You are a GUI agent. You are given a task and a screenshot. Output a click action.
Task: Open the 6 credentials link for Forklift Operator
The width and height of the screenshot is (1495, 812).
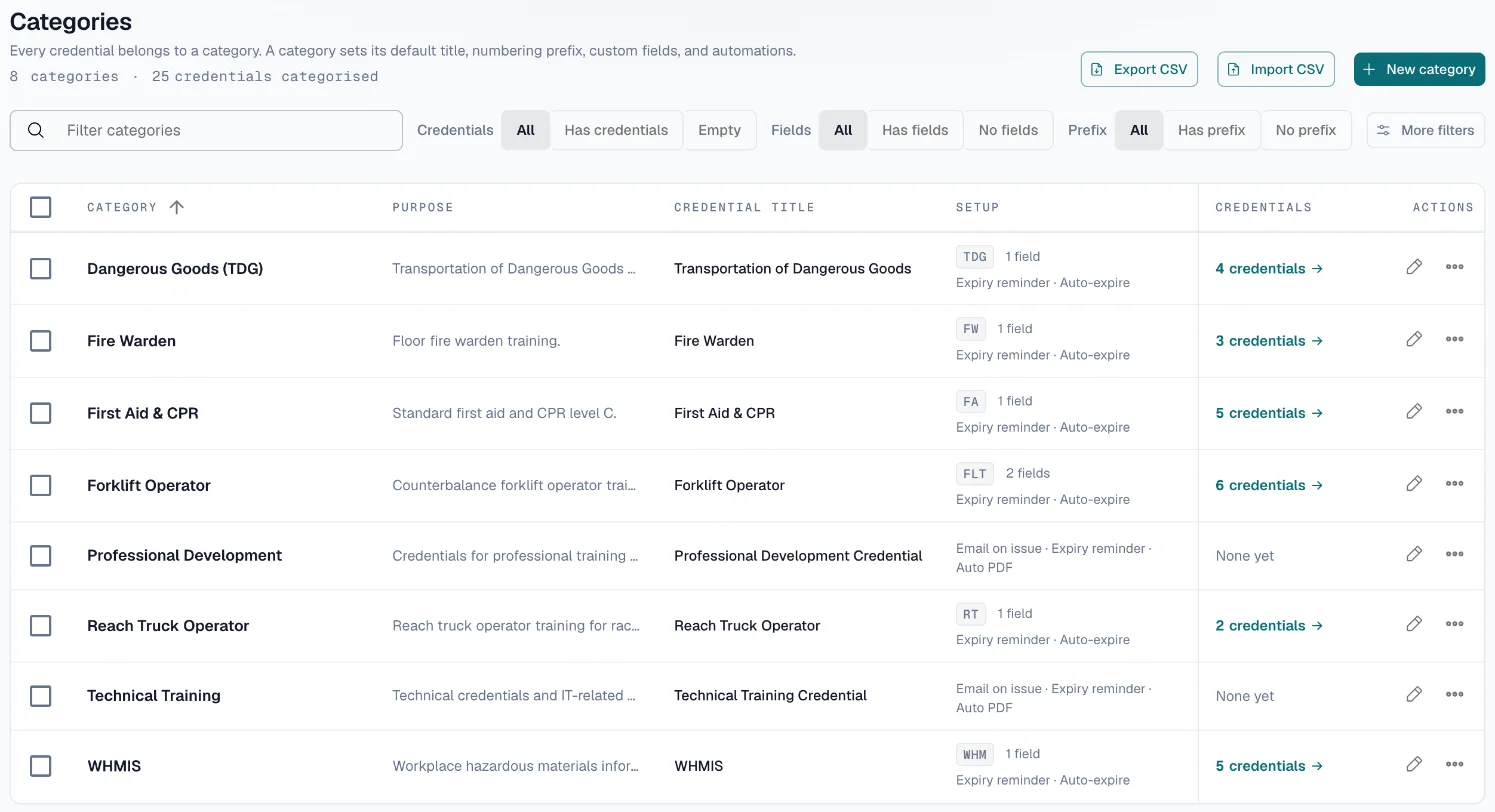click(x=1269, y=485)
